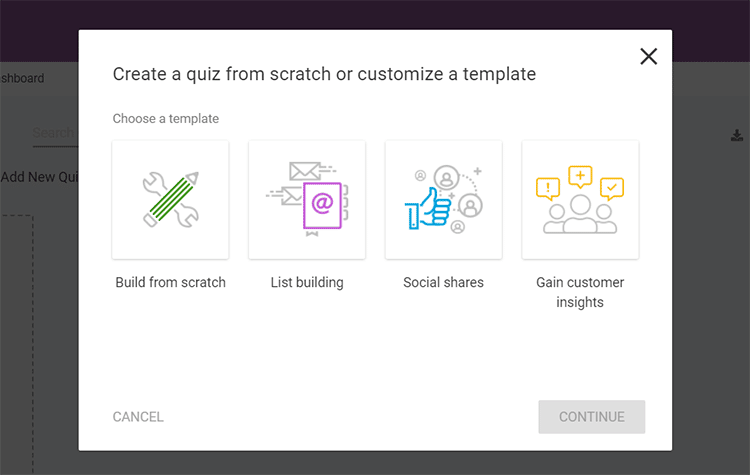Choose the List building email notebook icon
This screenshot has height=475, width=750.
pos(307,199)
